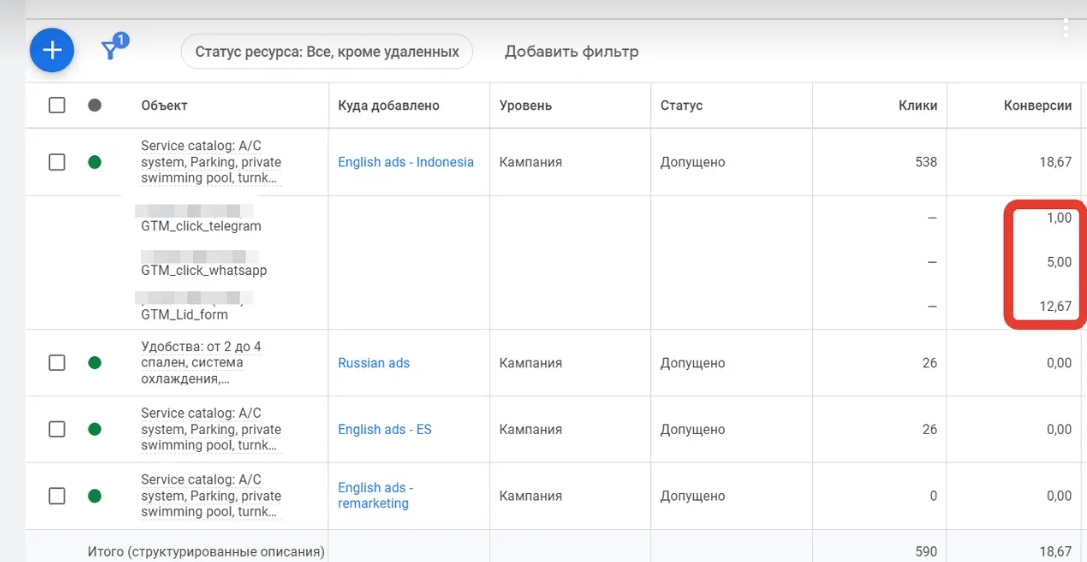Click the 'Уровень' column header
This screenshot has height=562, width=1087.
(x=526, y=105)
